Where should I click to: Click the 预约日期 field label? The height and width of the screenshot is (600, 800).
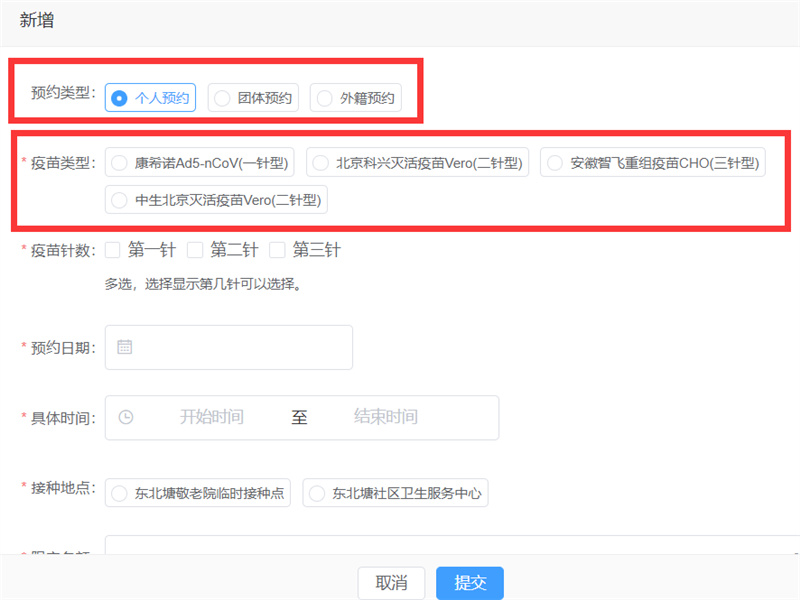click(63, 348)
